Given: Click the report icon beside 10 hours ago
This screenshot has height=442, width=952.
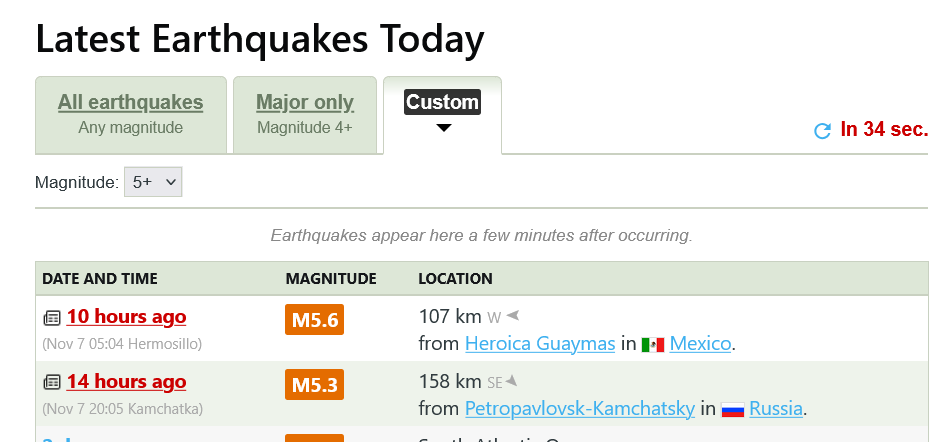Looking at the screenshot, I should click(52, 318).
